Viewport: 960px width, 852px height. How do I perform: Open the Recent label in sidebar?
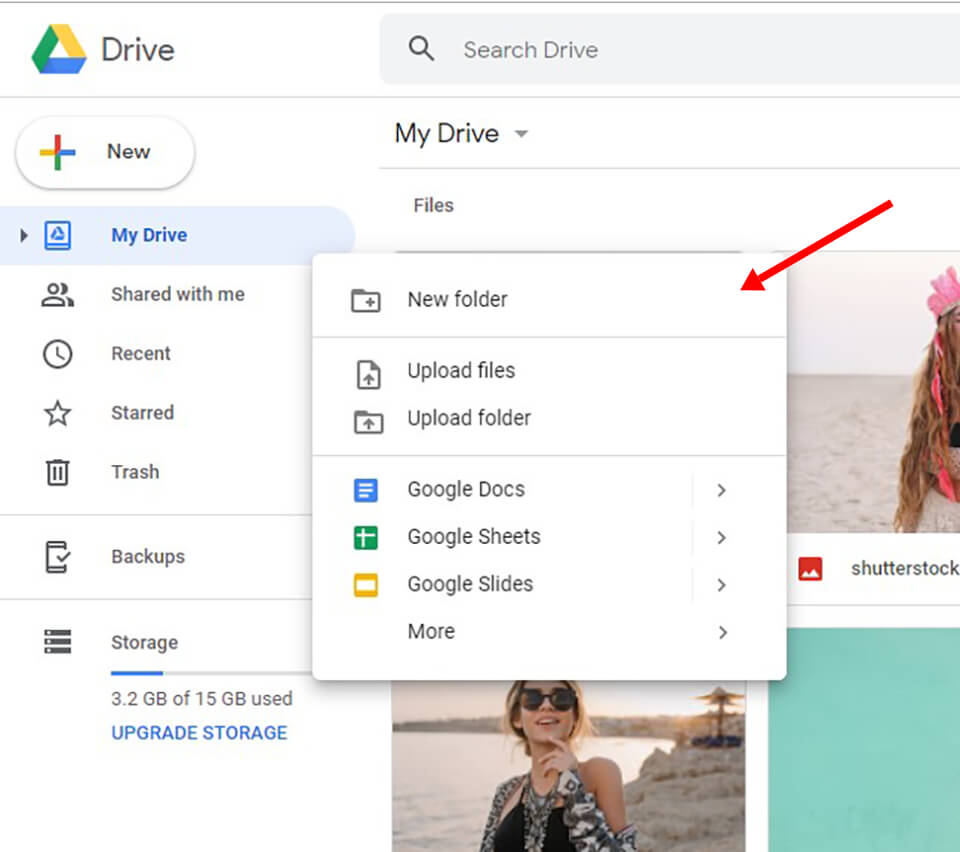click(141, 354)
